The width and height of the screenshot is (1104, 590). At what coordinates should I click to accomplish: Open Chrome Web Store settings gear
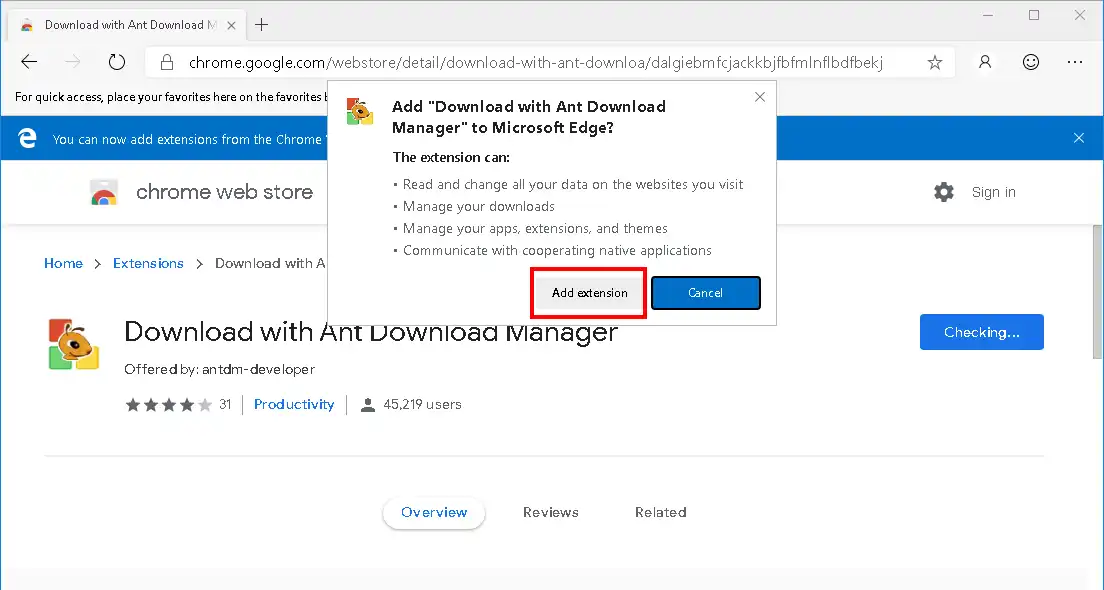point(943,192)
